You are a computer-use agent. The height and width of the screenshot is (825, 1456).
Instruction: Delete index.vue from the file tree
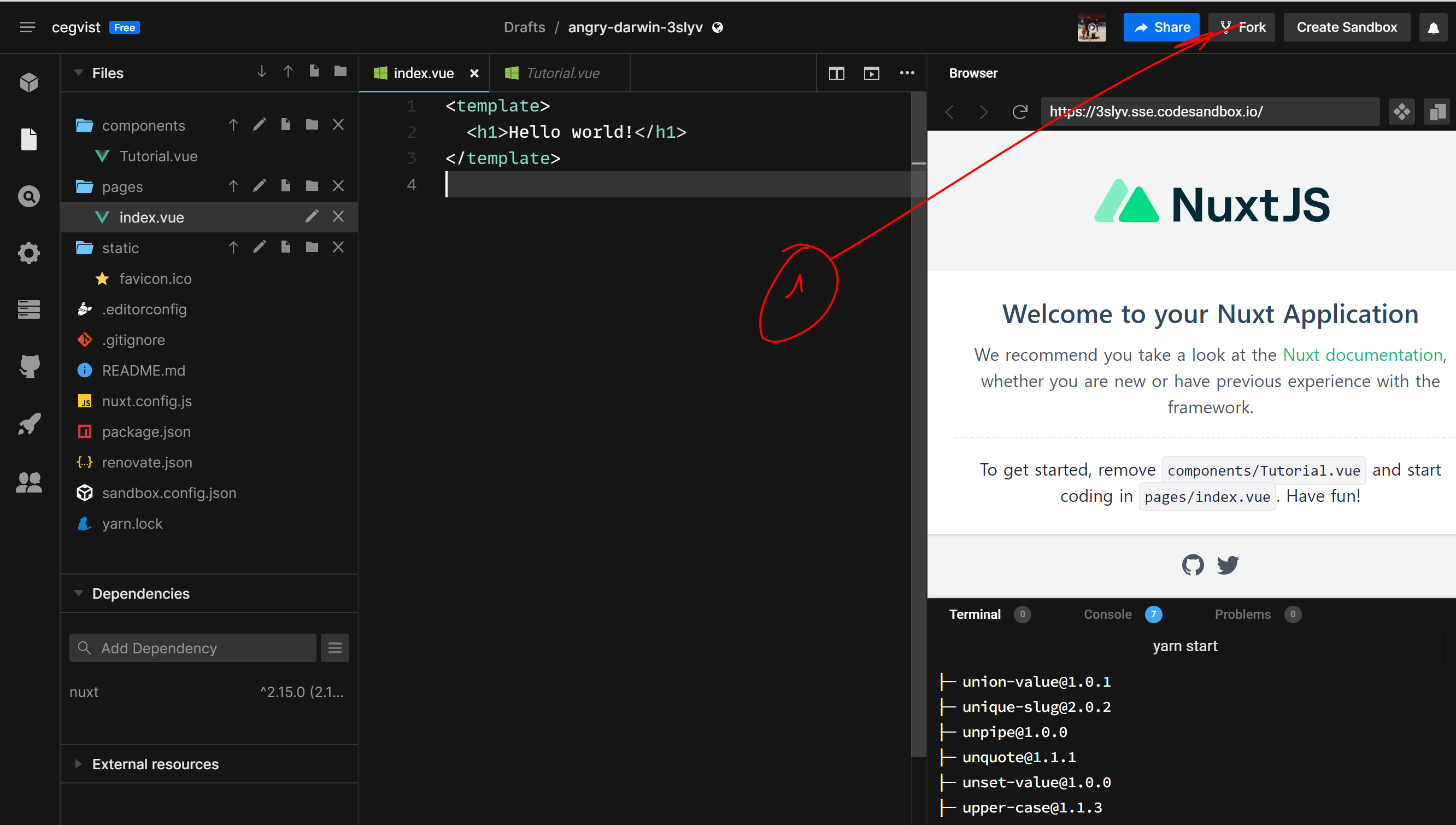(x=338, y=217)
